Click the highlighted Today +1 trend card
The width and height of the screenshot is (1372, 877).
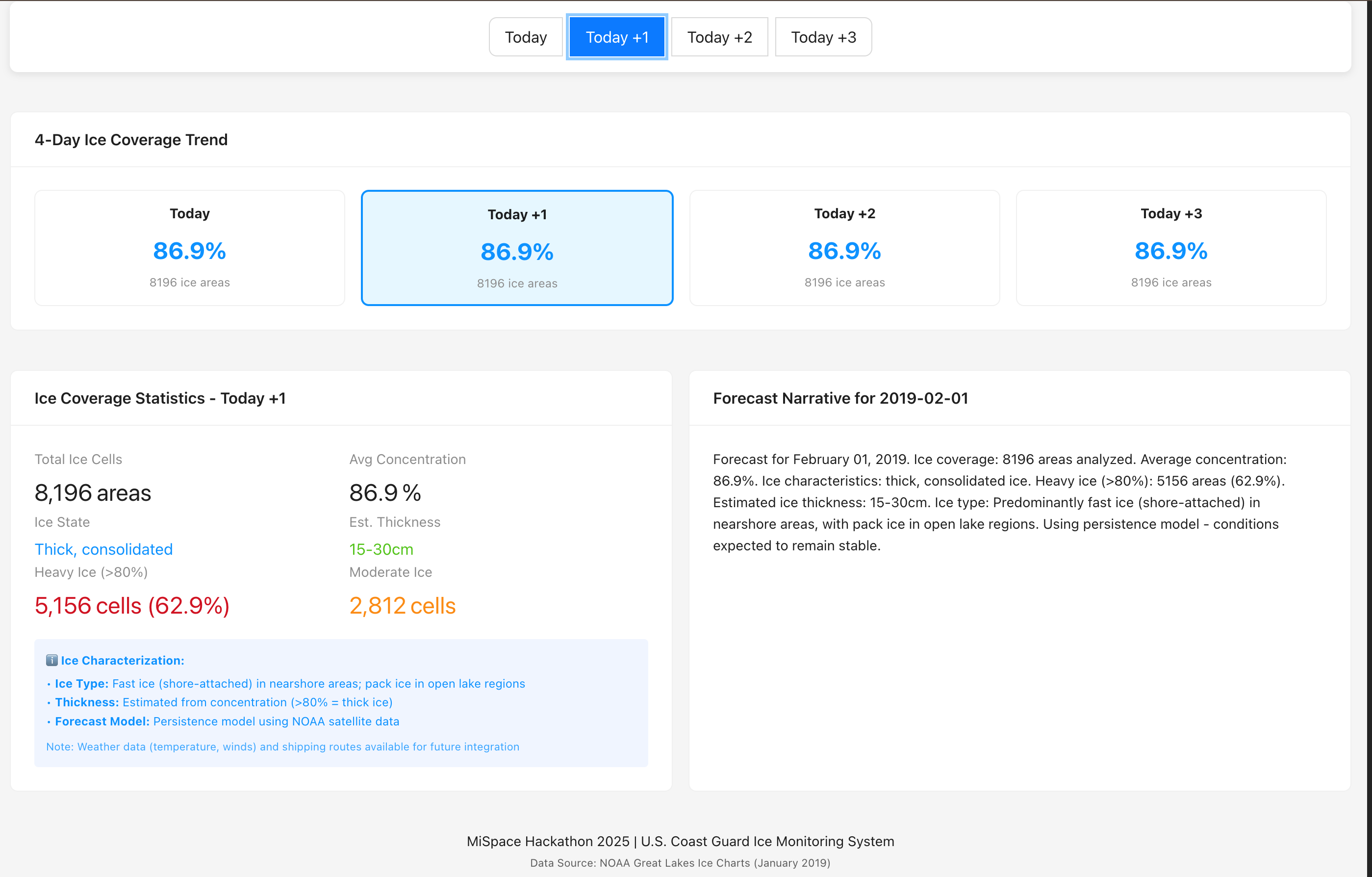(x=517, y=248)
